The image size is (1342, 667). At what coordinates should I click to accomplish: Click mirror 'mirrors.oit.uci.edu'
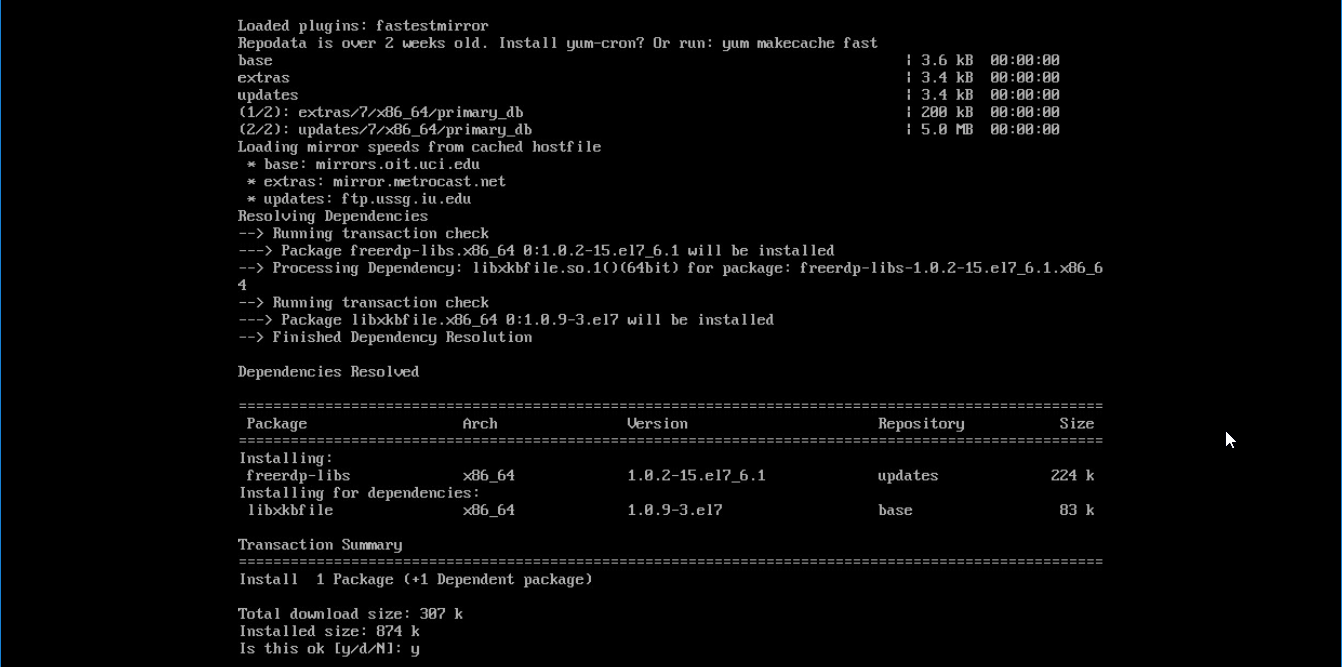pos(397,164)
